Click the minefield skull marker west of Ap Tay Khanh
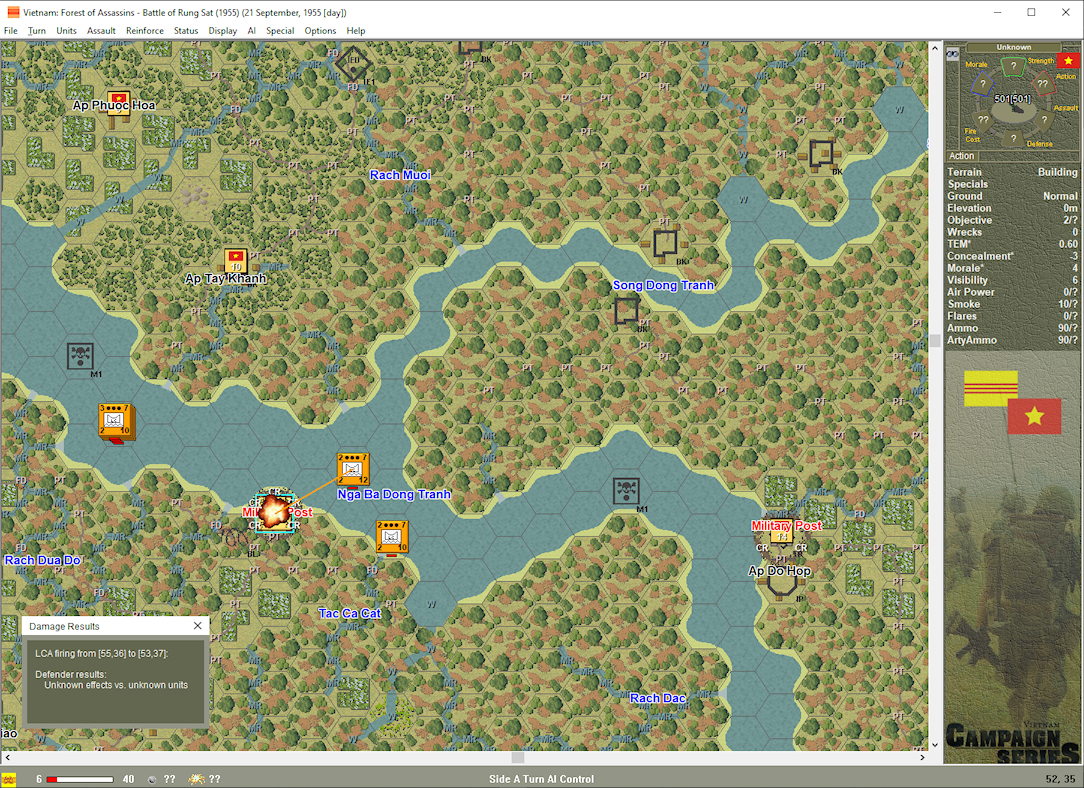Viewport: 1084px width, 788px height. (80, 356)
